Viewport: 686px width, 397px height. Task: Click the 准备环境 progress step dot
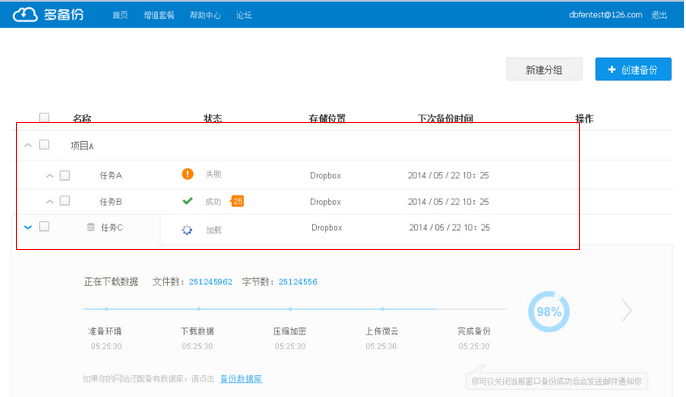[106, 309]
